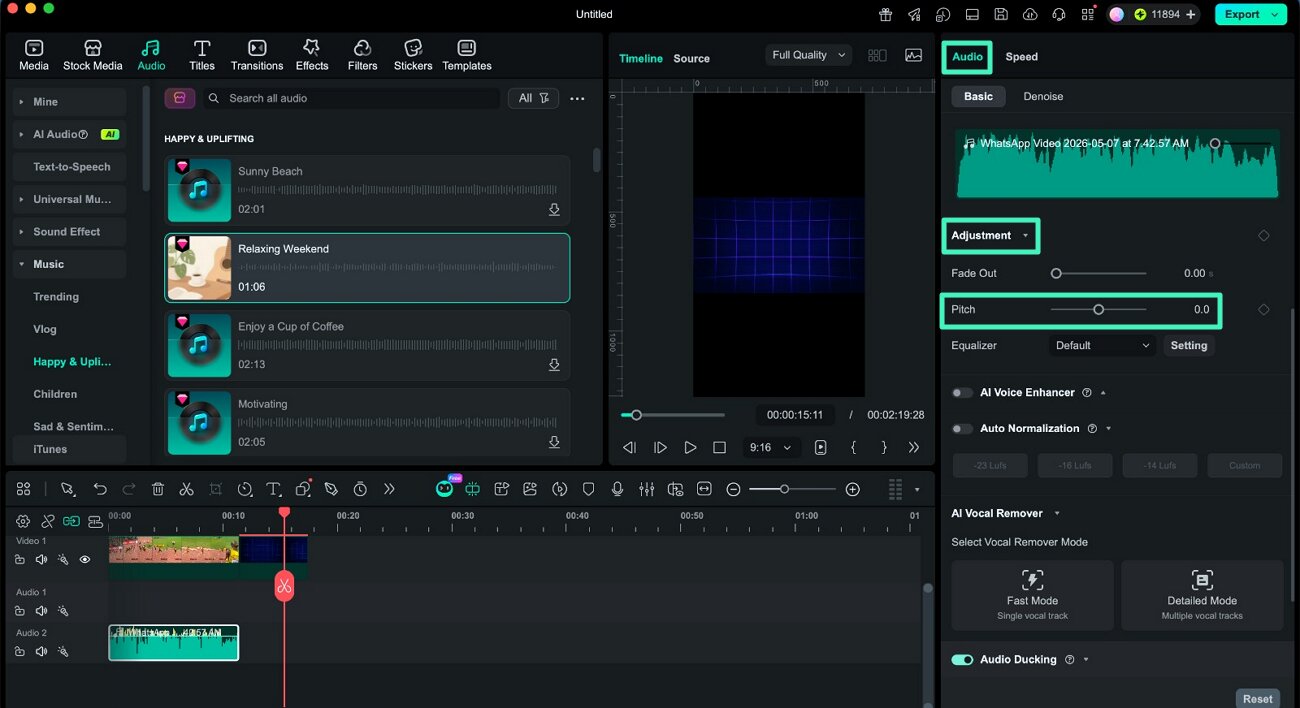The image size is (1300, 708).
Task: Click the pink AI music icon beside search
Action: tap(179, 98)
